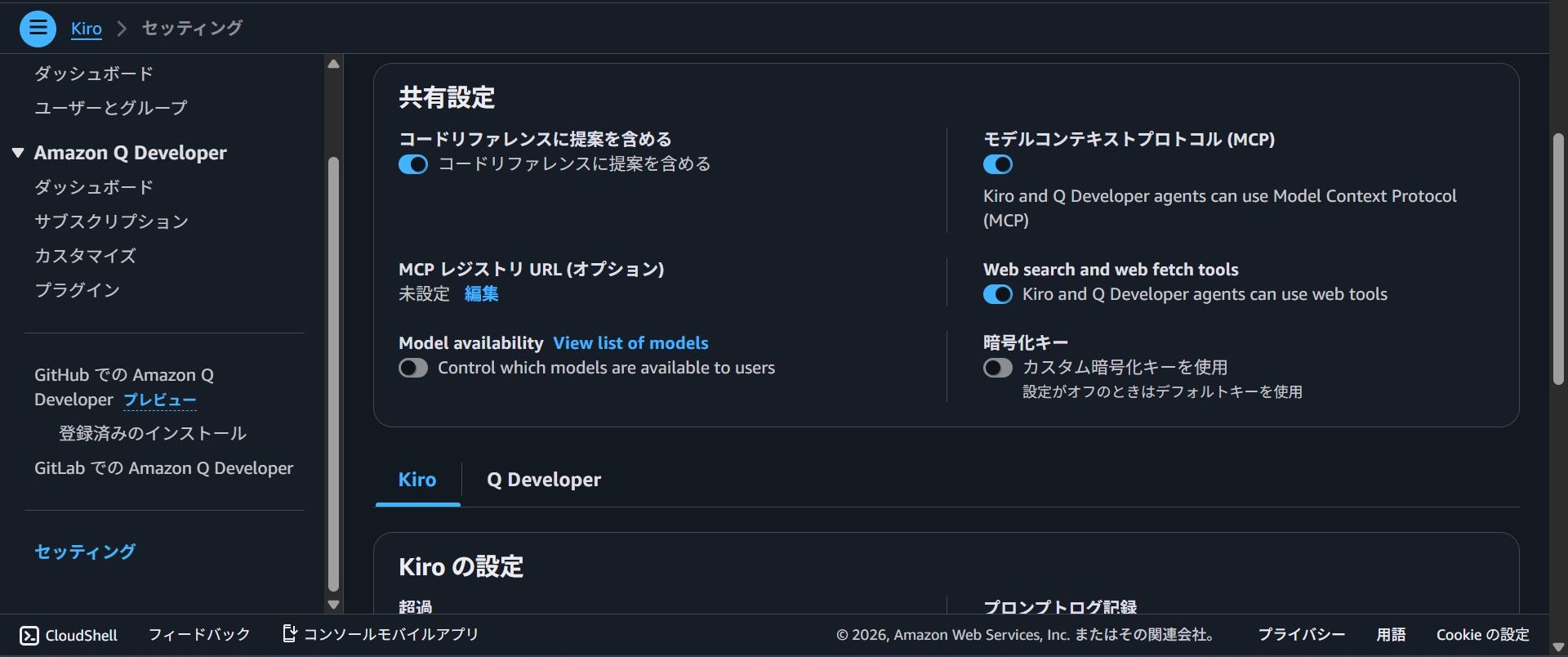The width and height of the screenshot is (1568, 657).
Task: Open Cookie の設定 in the footer
Action: [x=1483, y=635]
